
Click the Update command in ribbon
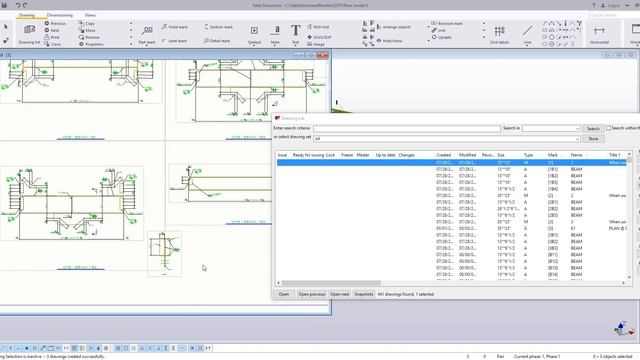click(442, 37)
